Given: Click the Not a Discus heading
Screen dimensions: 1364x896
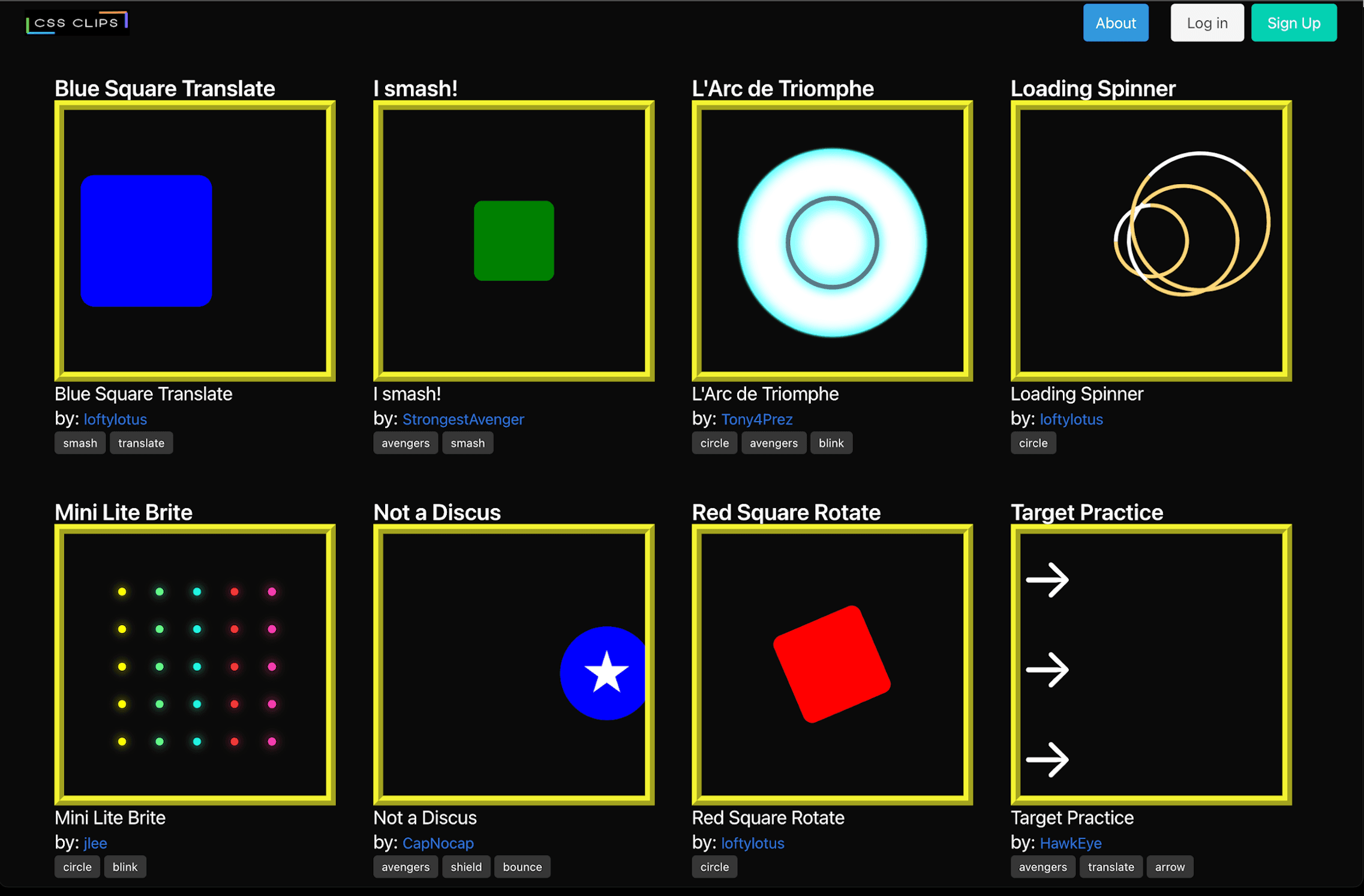Looking at the screenshot, I should tap(437, 513).
